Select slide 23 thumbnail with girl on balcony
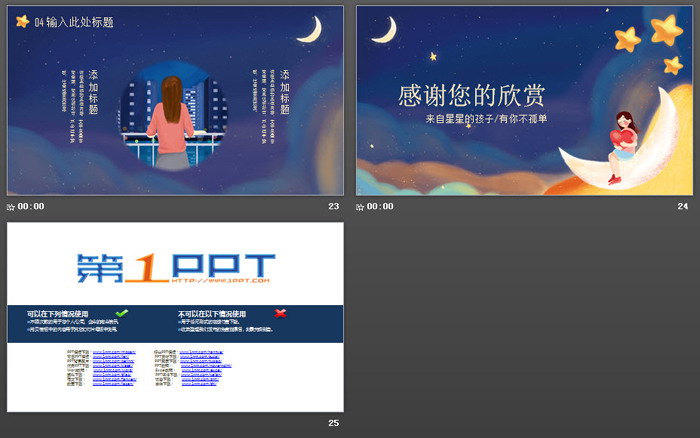 click(175, 100)
